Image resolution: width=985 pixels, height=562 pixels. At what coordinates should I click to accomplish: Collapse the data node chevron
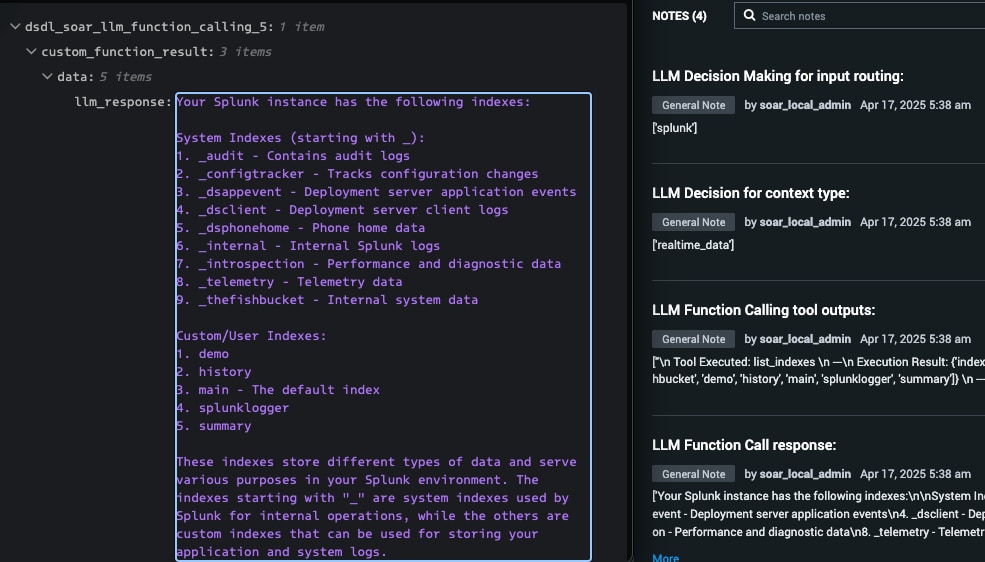click(47, 77)
